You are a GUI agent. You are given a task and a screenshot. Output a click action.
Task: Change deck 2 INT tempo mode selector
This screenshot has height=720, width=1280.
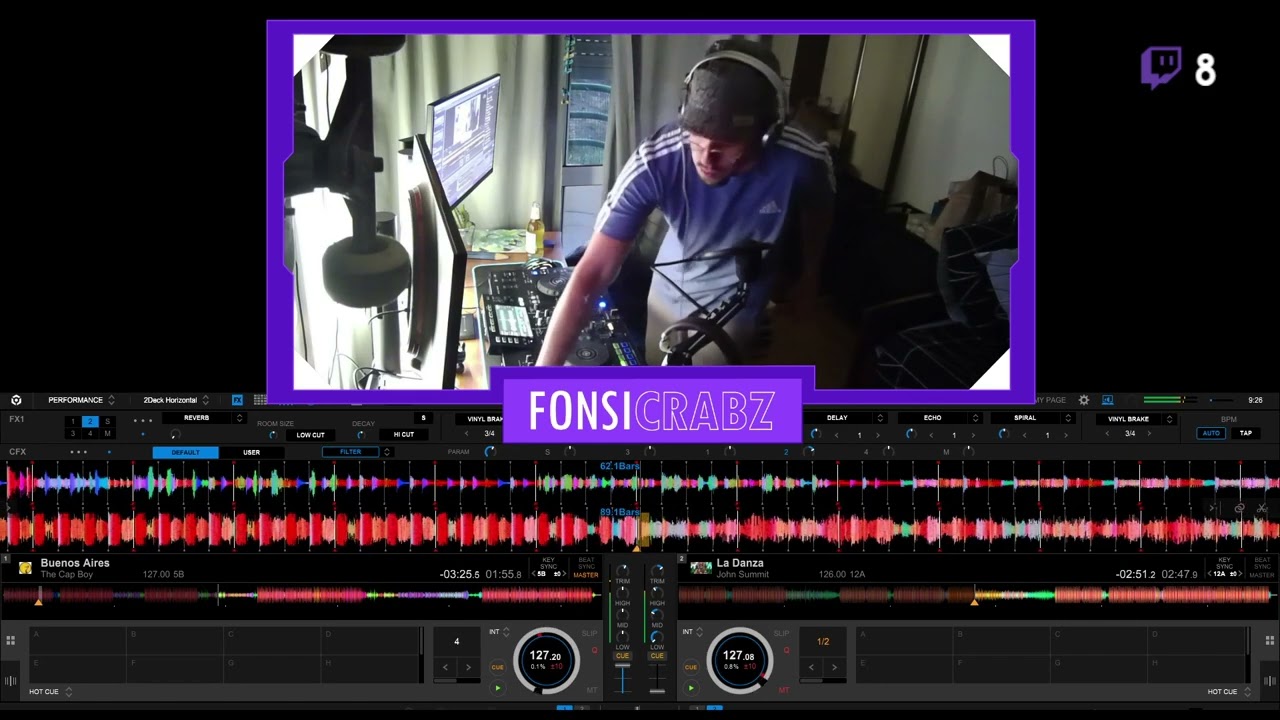point(692,632)
